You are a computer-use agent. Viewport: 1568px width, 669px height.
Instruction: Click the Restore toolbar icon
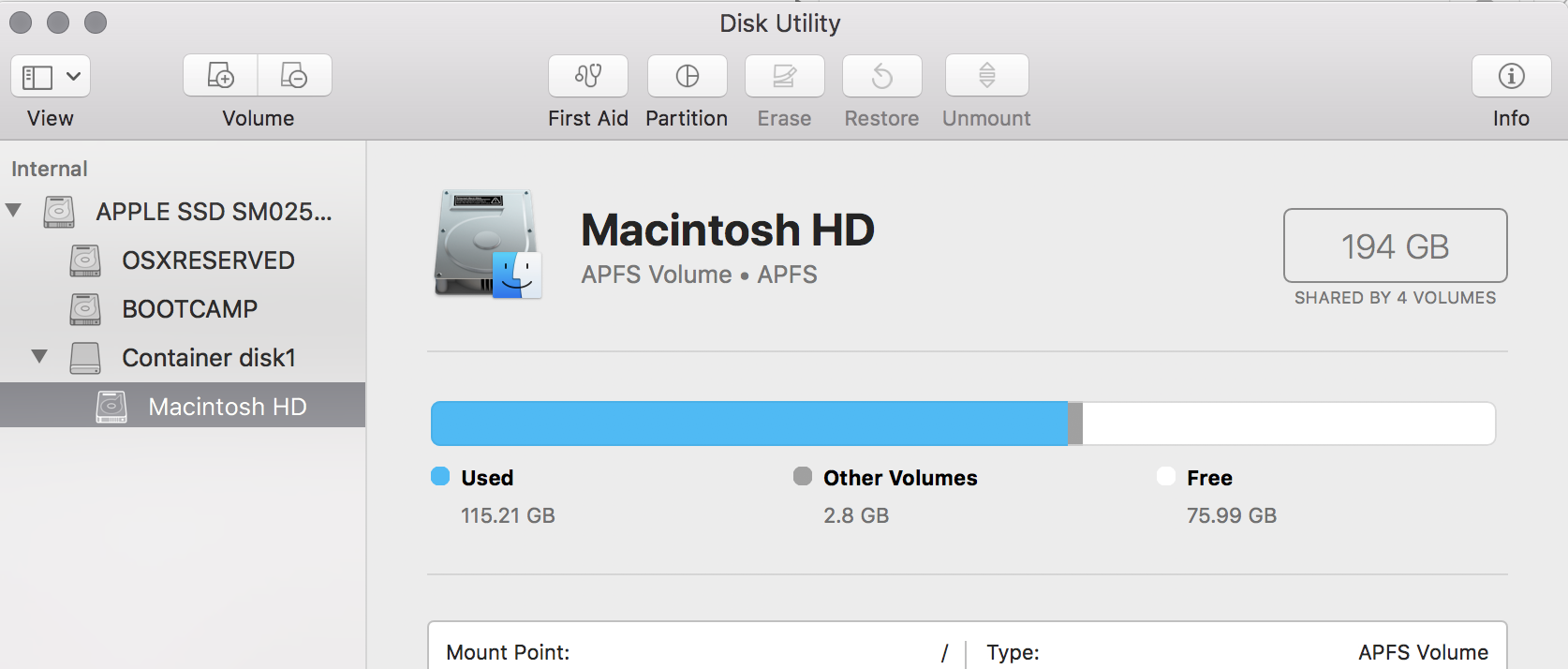tap(880, 76)
